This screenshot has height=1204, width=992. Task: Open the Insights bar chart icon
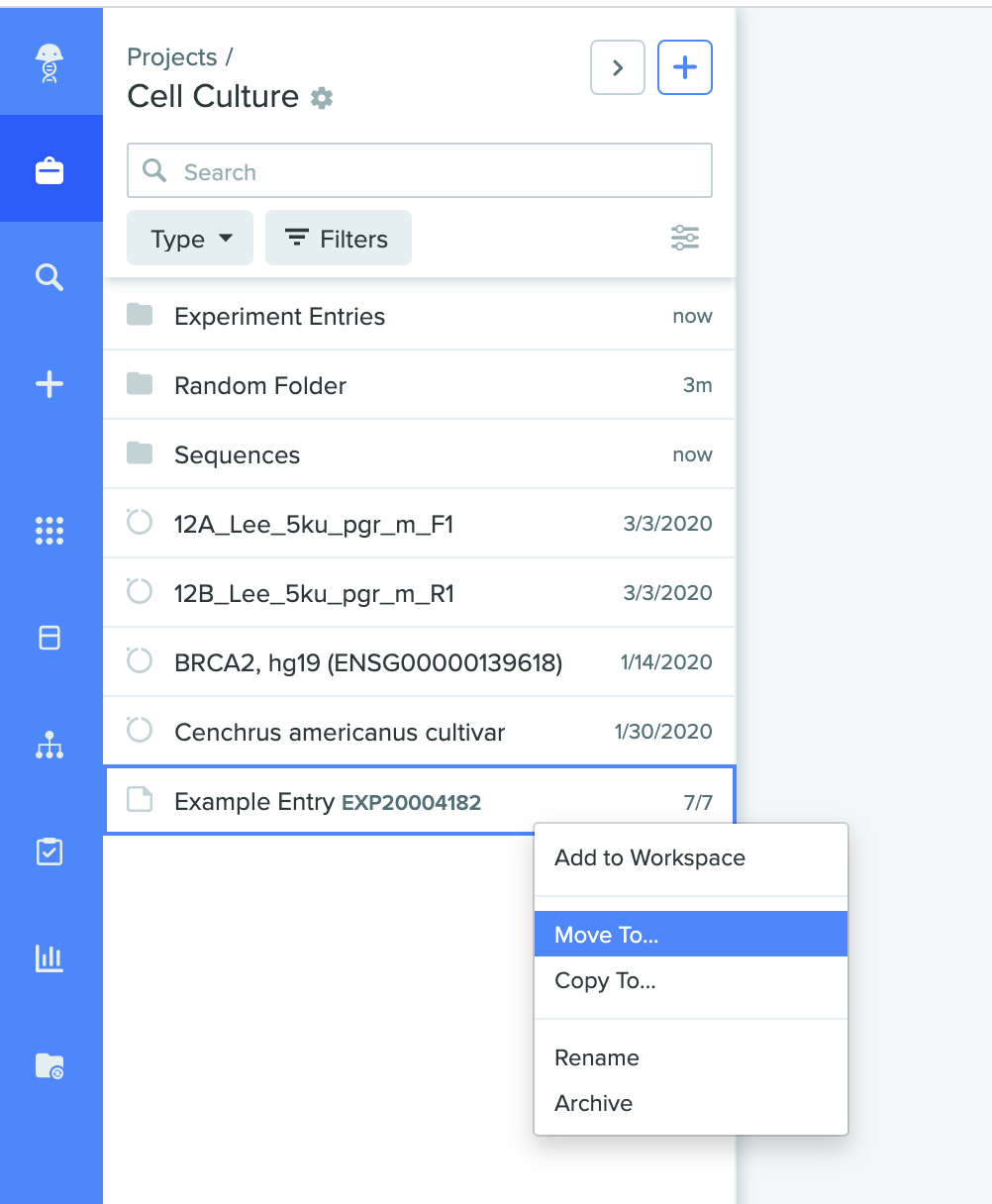pos(50,958)
